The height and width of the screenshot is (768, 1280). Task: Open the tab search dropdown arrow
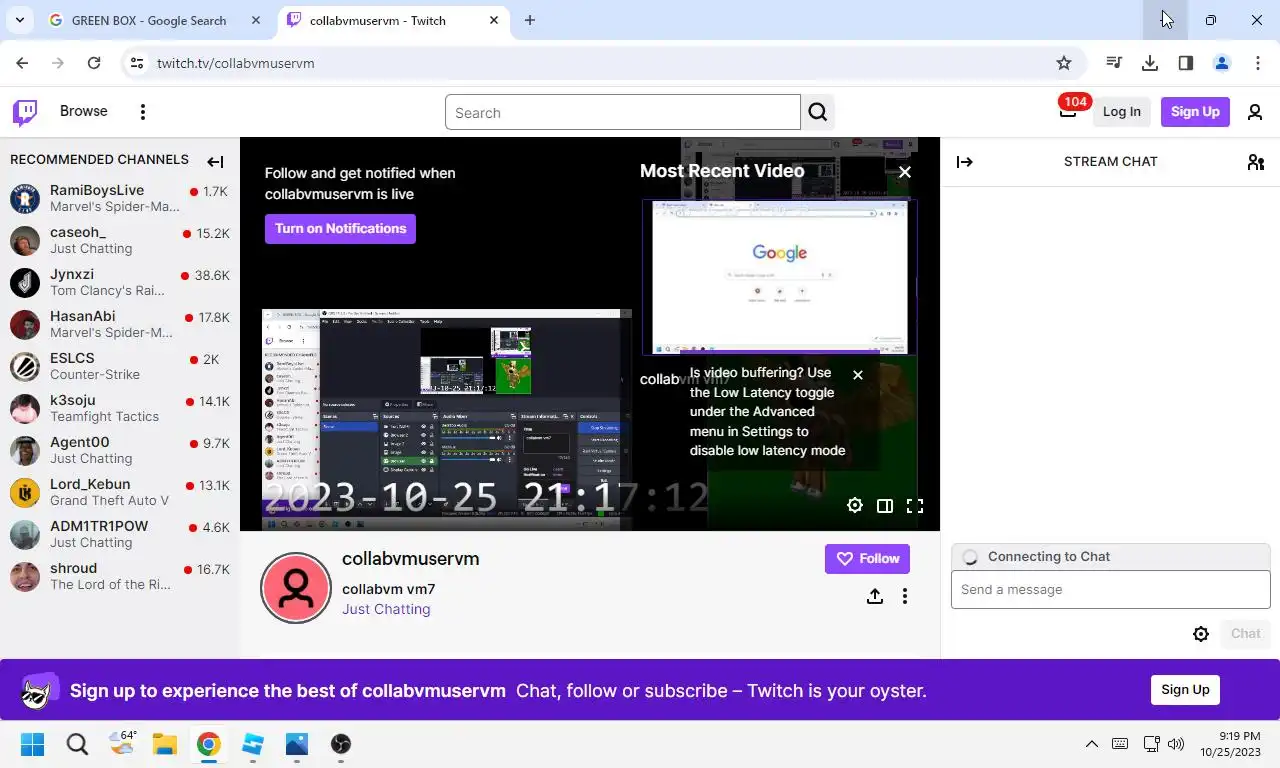pyautogui.click(x=19, y=20)
